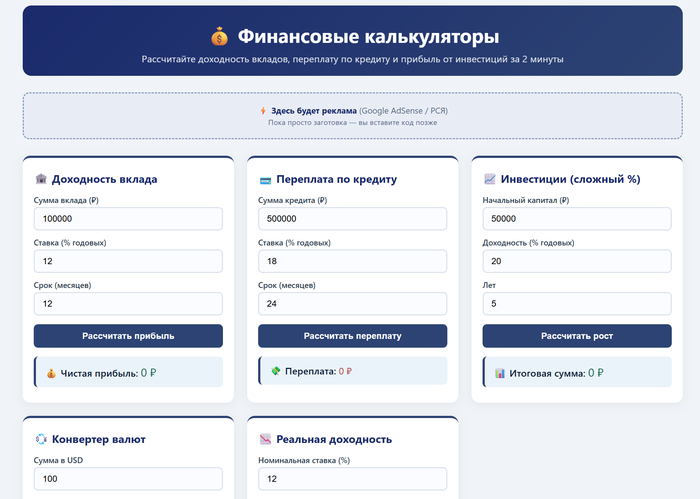The image size is (700, 499).
Task: Click the Реальная доходность card heading
Action: (x=334, y=439)
